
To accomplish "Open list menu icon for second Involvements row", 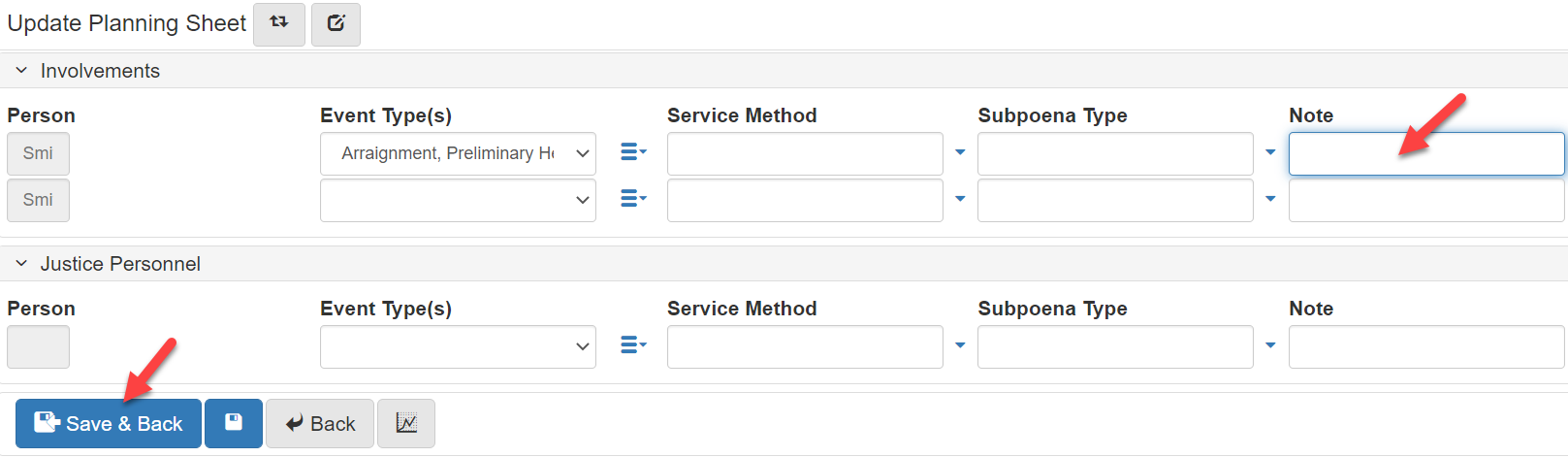I will (632, 199).
